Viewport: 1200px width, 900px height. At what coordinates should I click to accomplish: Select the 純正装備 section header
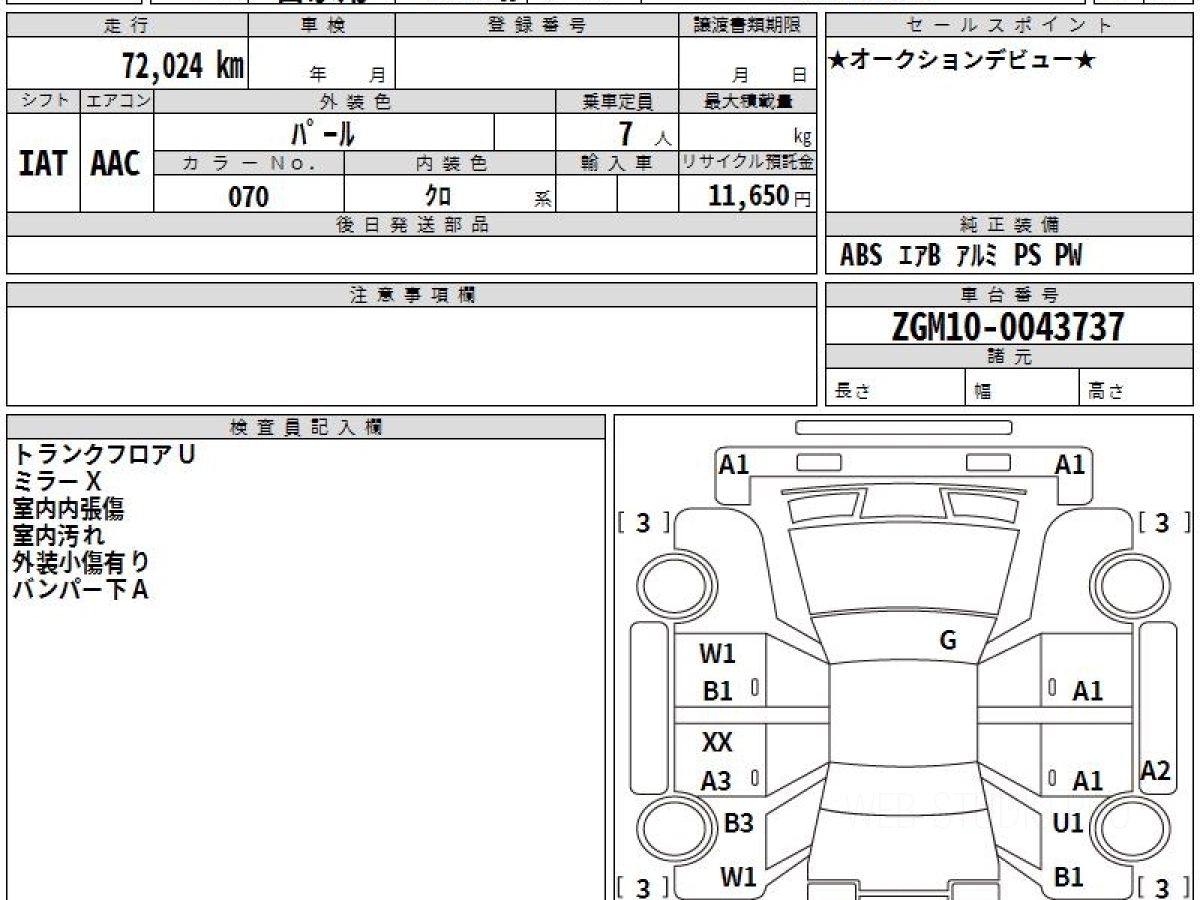[1009, 225]
